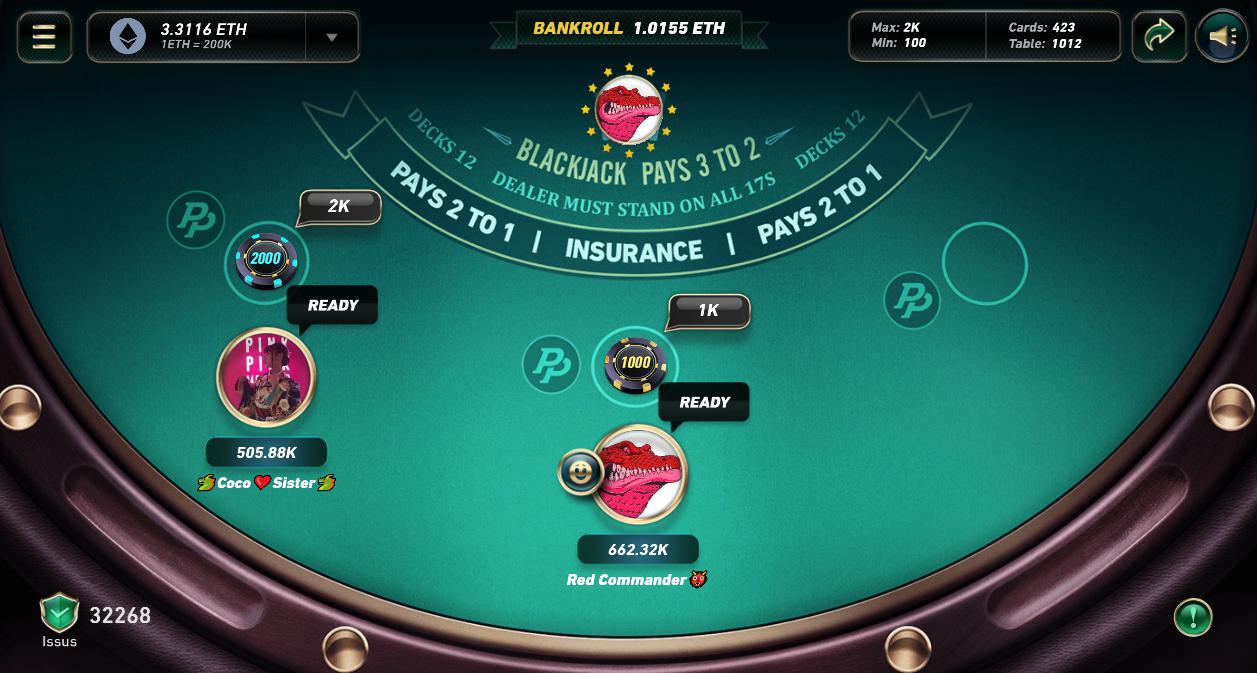The image size is (1257, 673).
Task: Expand the ETH balance dropdown arrow
Action: tap(332, 37)
